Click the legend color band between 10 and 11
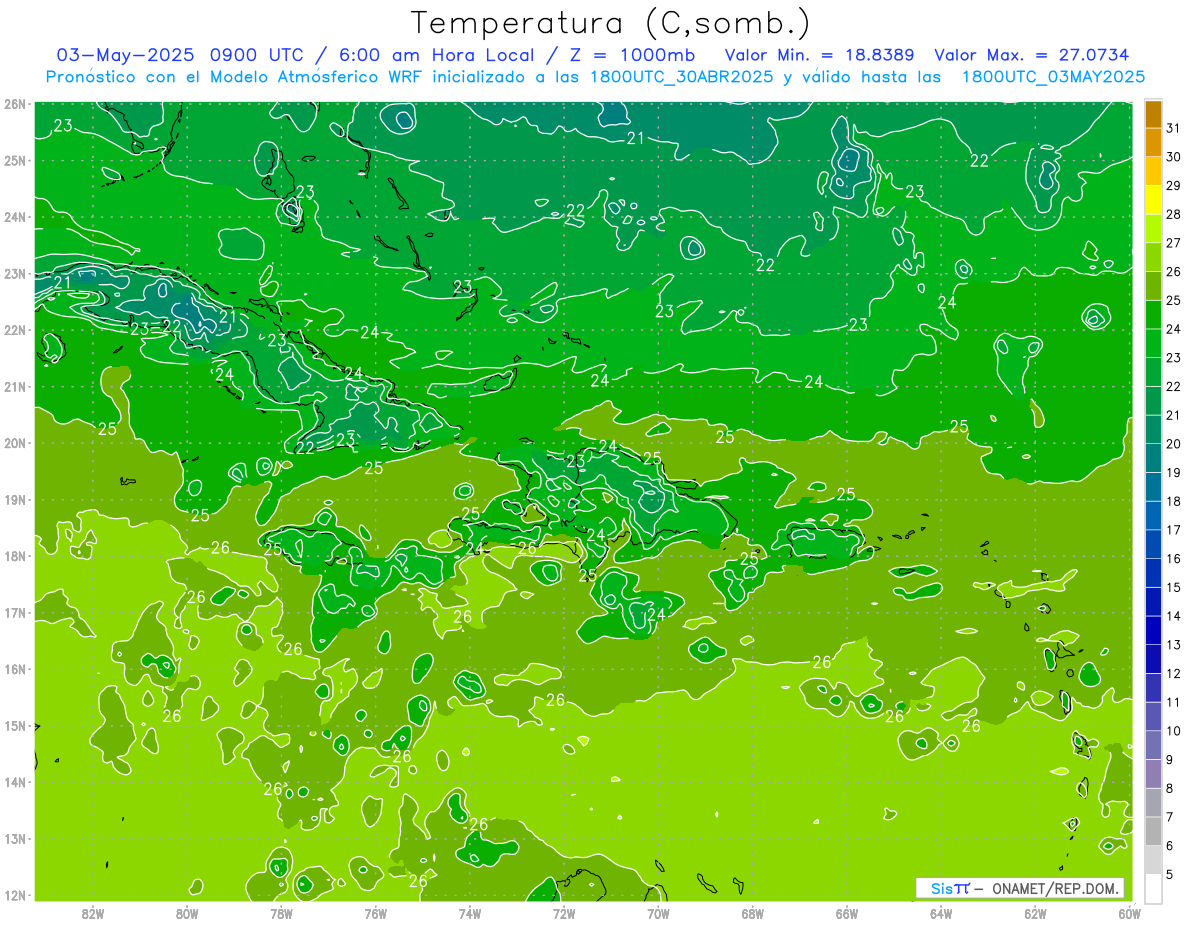The image size is (1200, 927). [x=1153, y=716]
